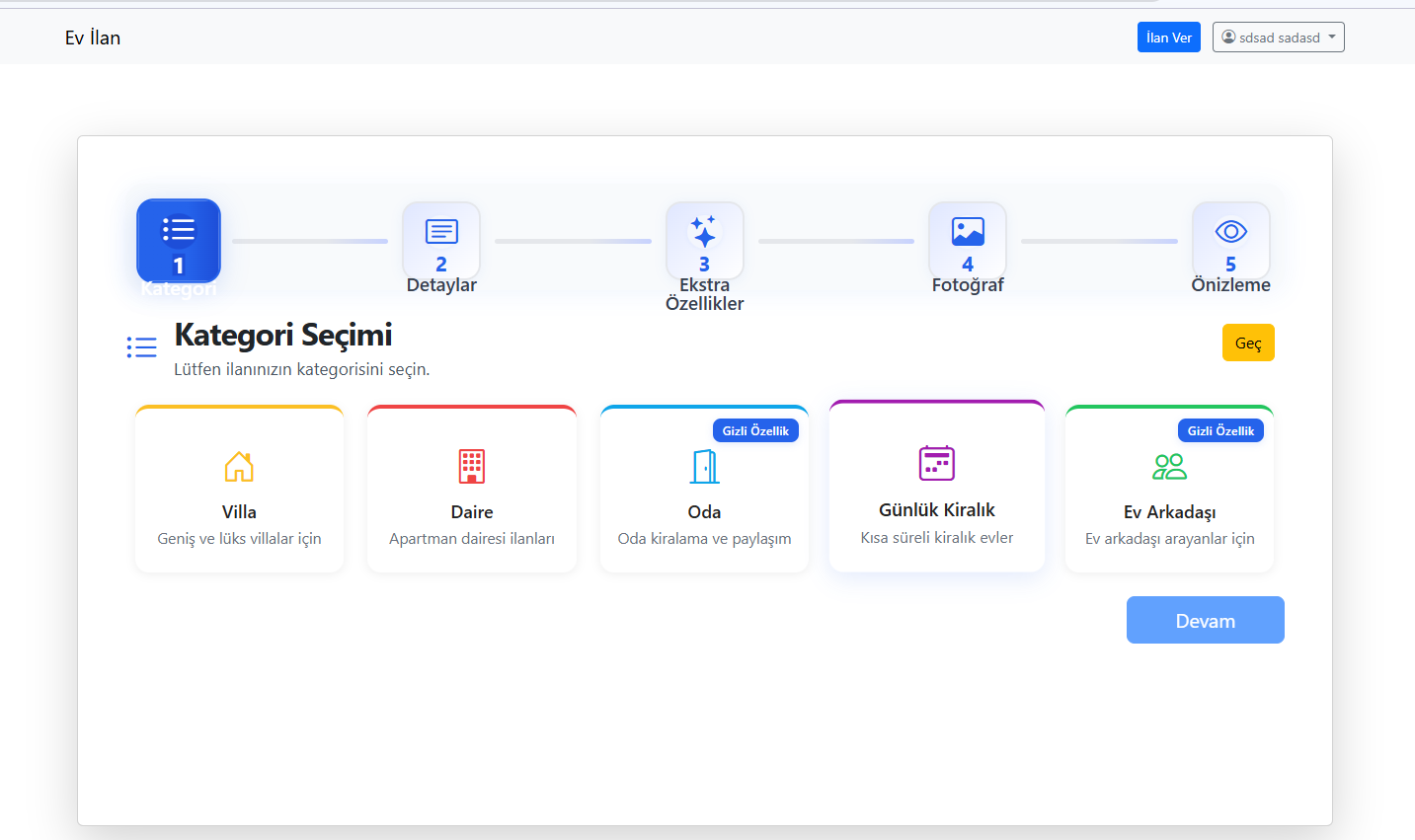Click Gizli Özellik badge on Ev Arkadaşı

coord(1220,430)
